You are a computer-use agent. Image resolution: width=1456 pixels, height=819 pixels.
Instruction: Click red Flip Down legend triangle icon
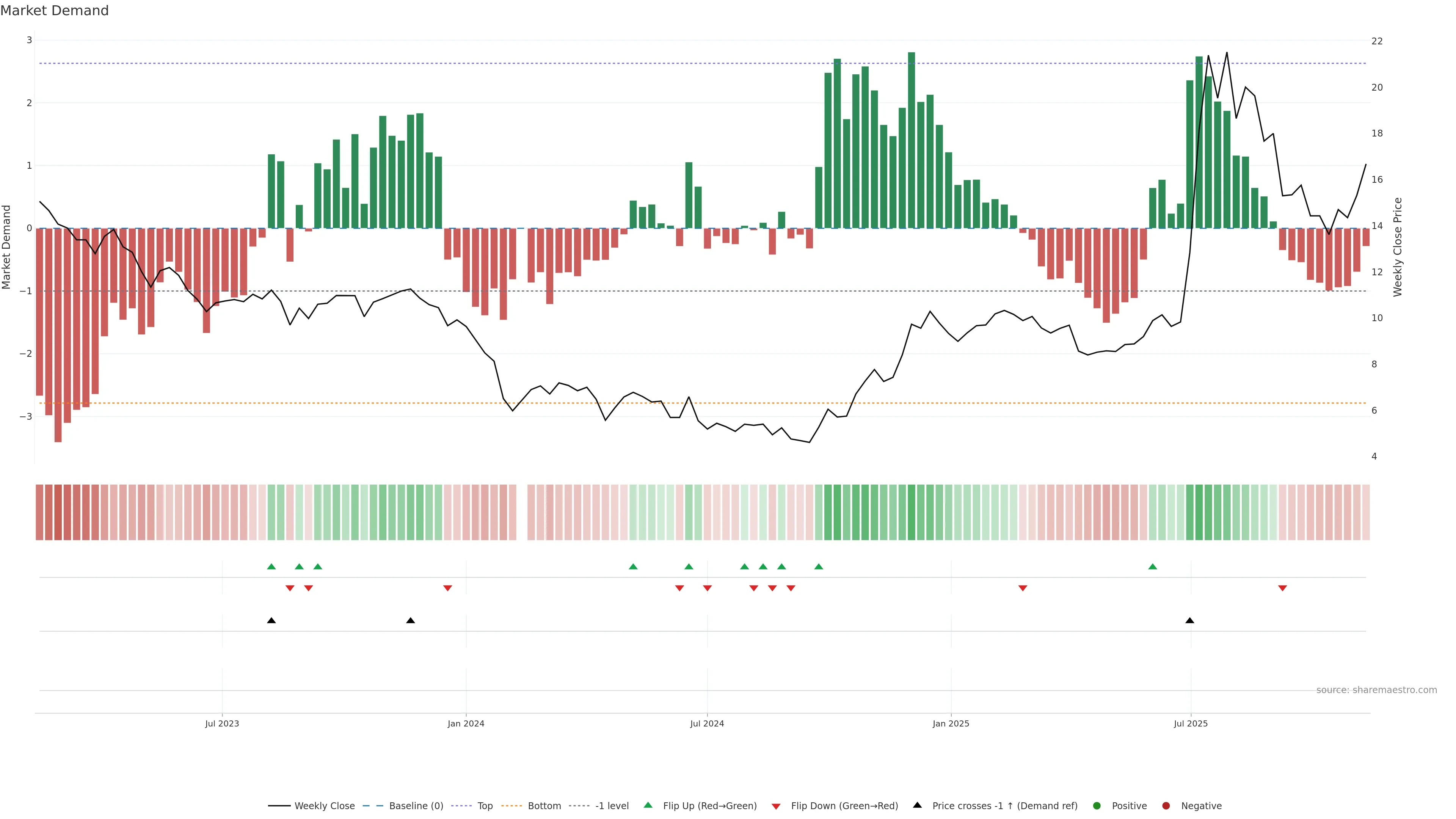(x=776, y=806)
